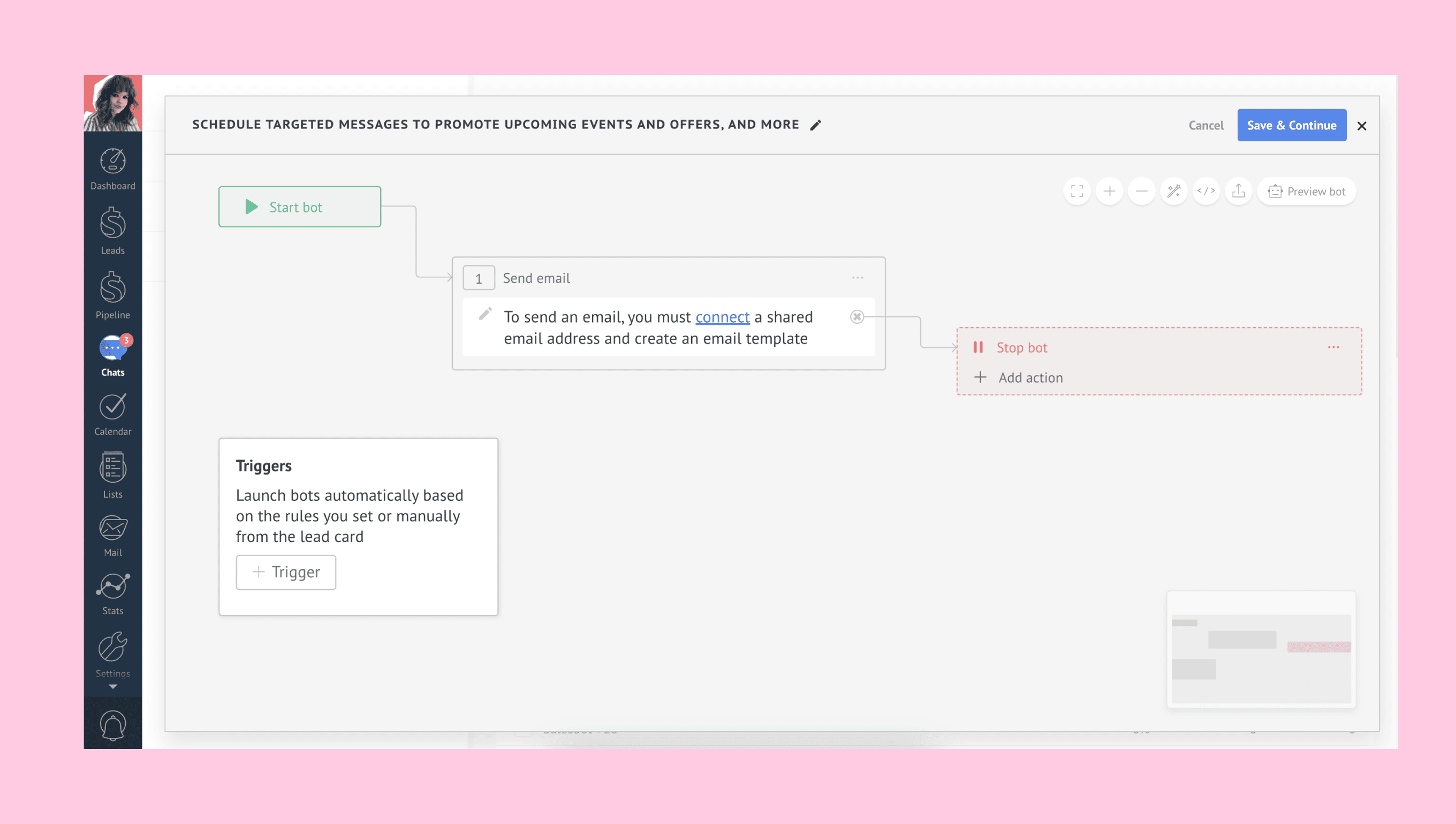Image resolution: width=1456 pixels, height=824 pixels.
Task: Click the Send email step title
Action: pyautogui.click(x=536, y=278)
